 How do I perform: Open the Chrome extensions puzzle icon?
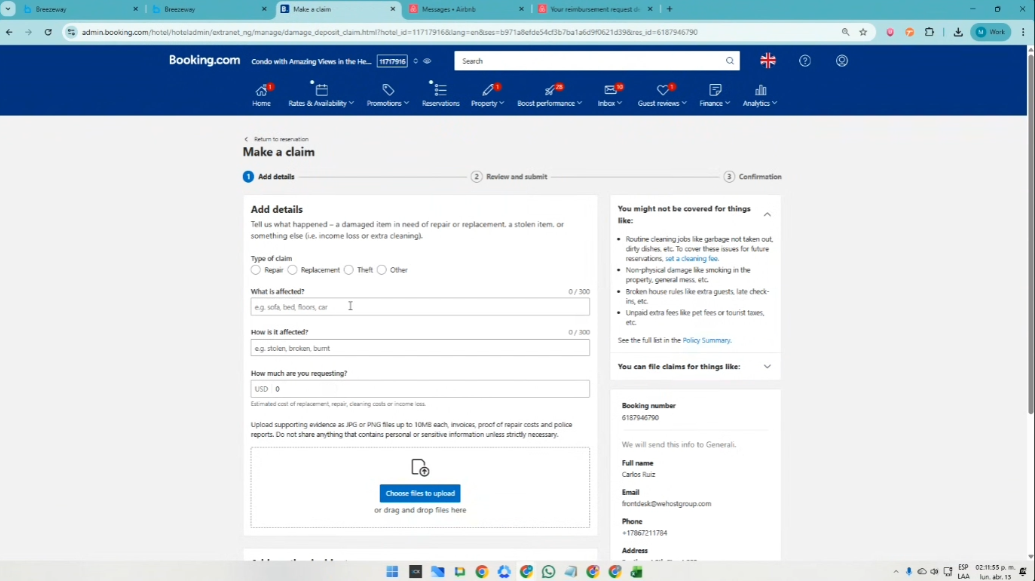(929, 32)
